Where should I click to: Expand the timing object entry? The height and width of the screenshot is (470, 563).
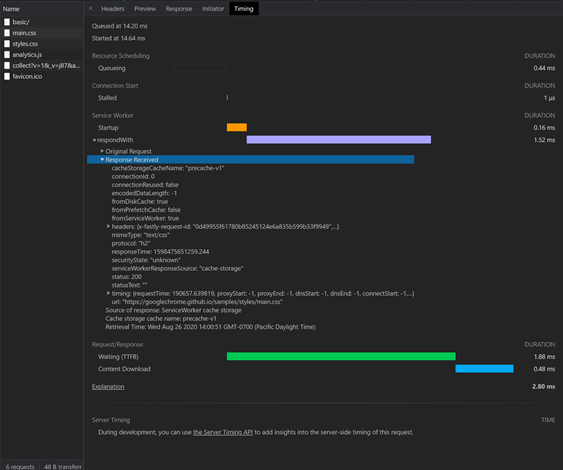108,293
